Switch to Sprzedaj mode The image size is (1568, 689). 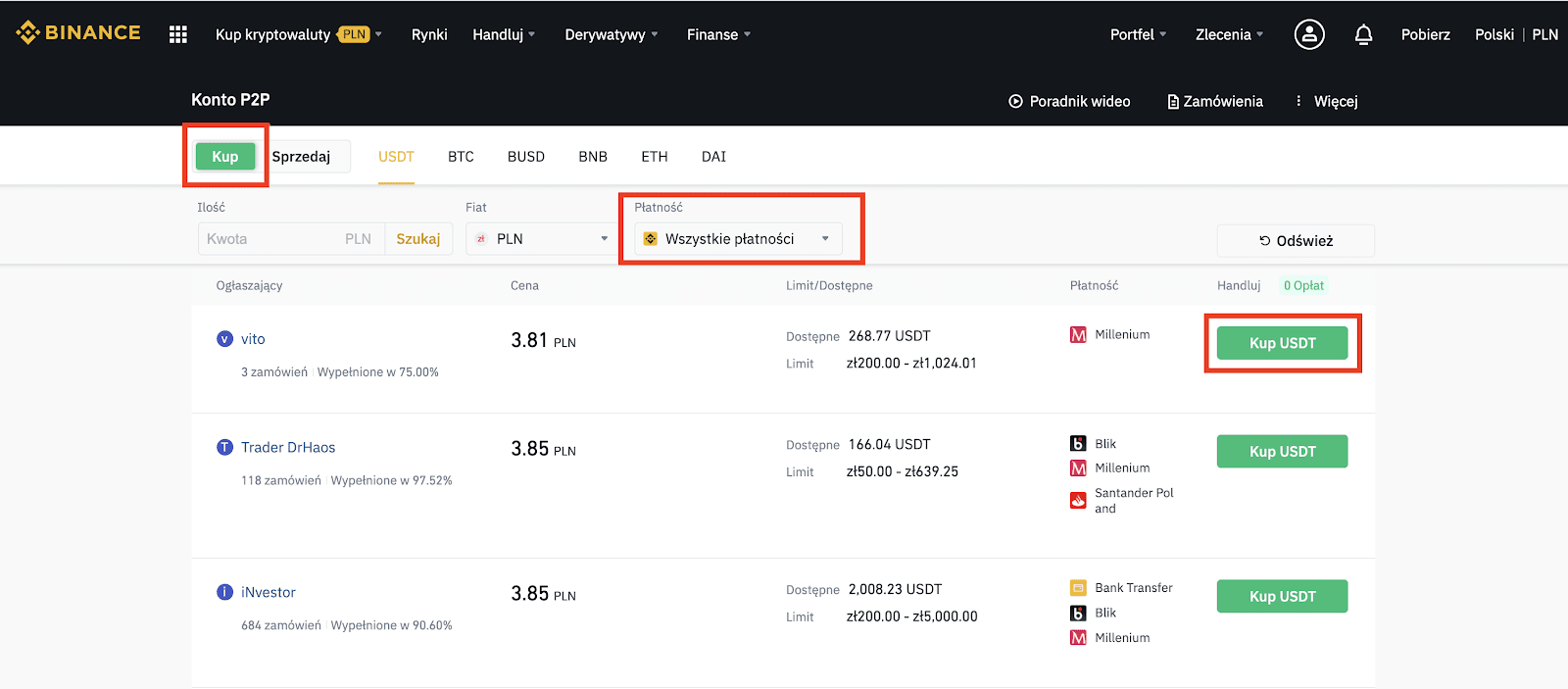301,157
